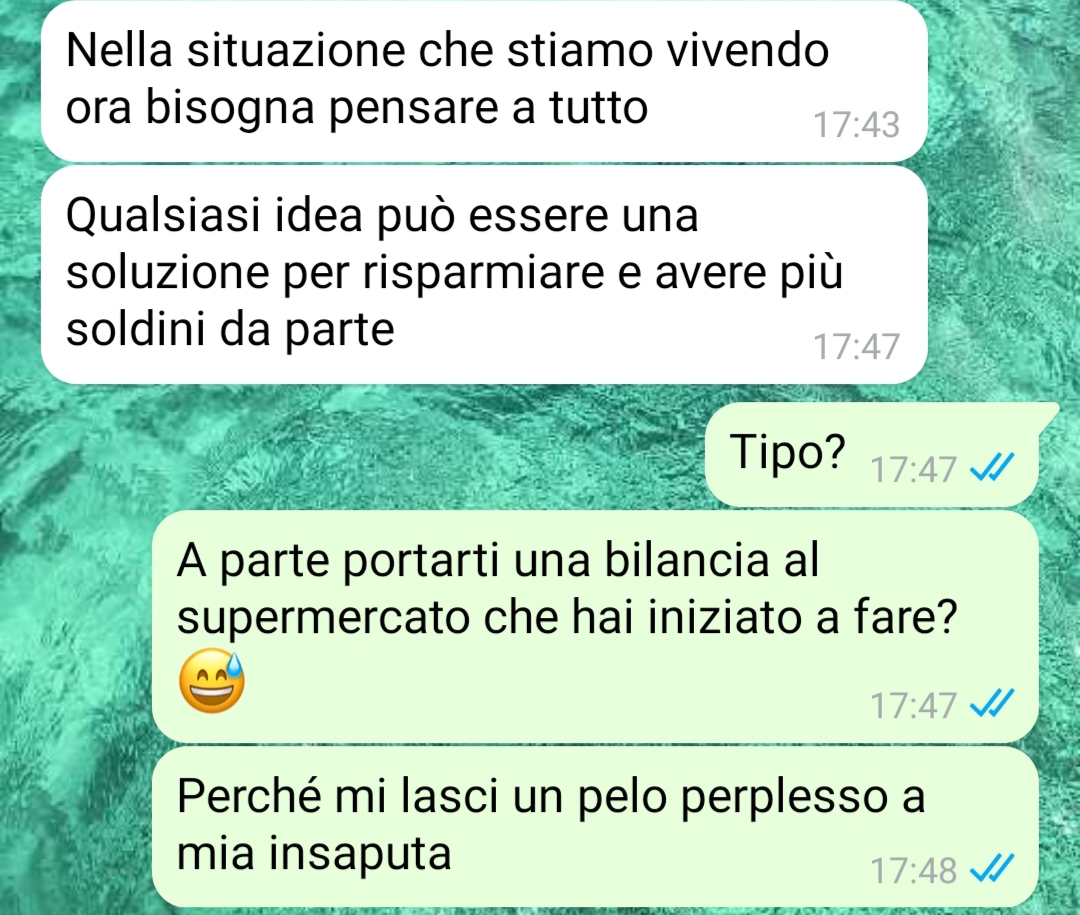This screenshot has height=915, width=1080.
Task: Select message 'Perché mi lasci un pelo perplesso'
Action: (x=595, y=827)
